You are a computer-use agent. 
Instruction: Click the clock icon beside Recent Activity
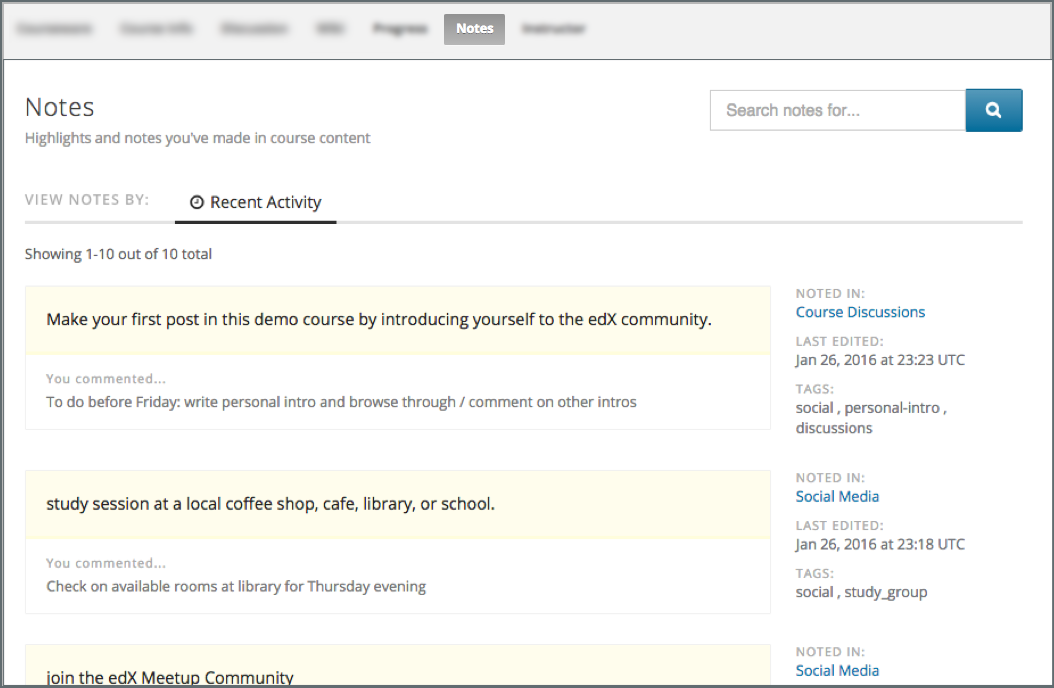point(197,203)
